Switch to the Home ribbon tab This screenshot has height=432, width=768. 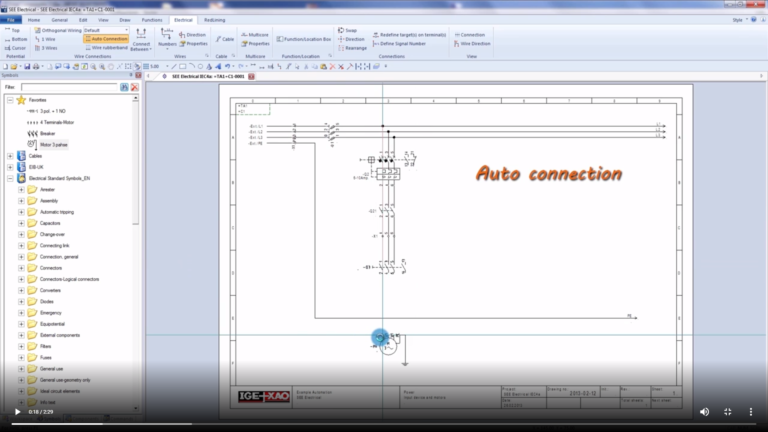[34, 20]
